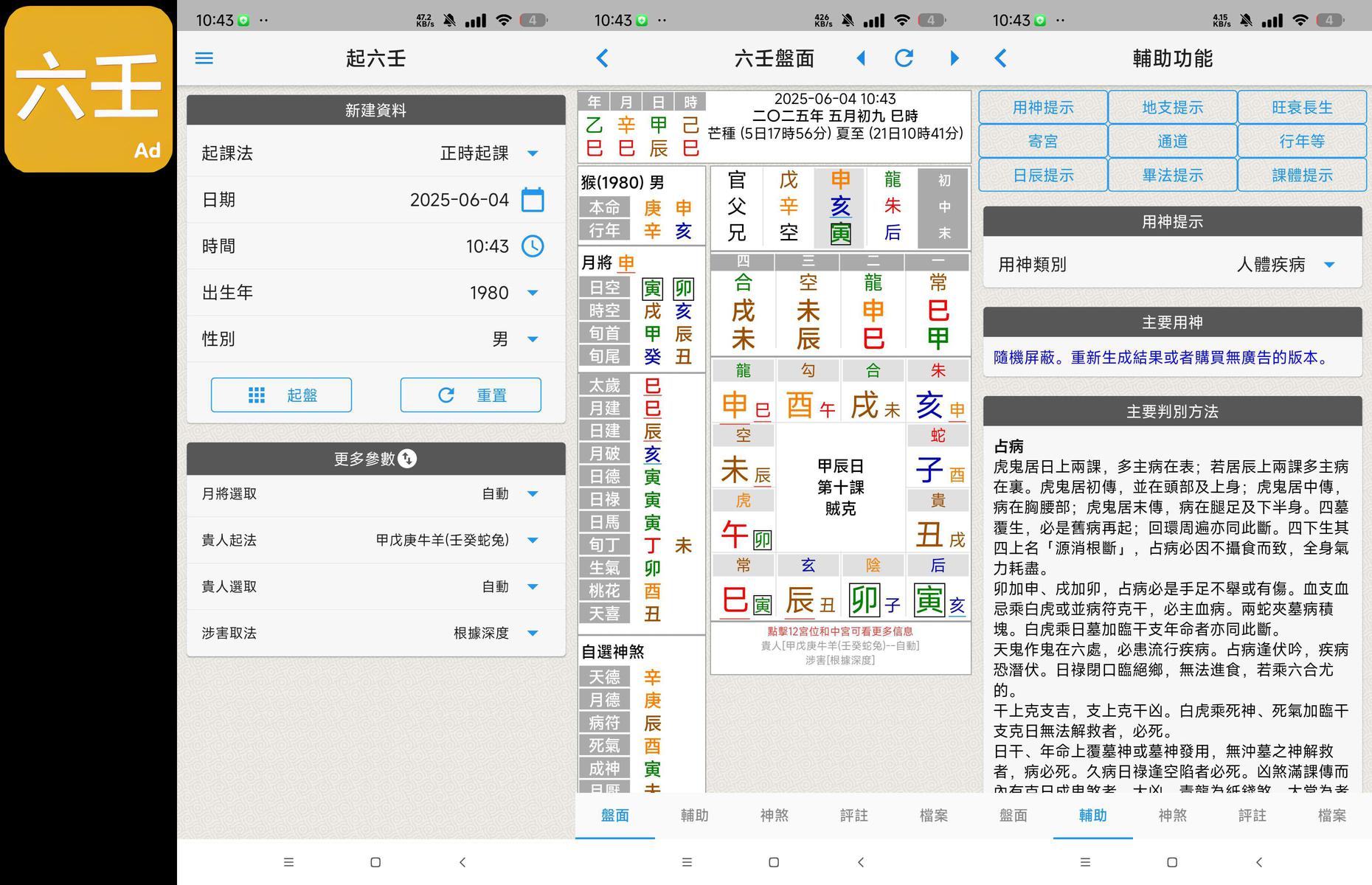Screen dimensions: 1372x885
Task: Tap the clock icon beside 時間
Action: coord(533,246)
